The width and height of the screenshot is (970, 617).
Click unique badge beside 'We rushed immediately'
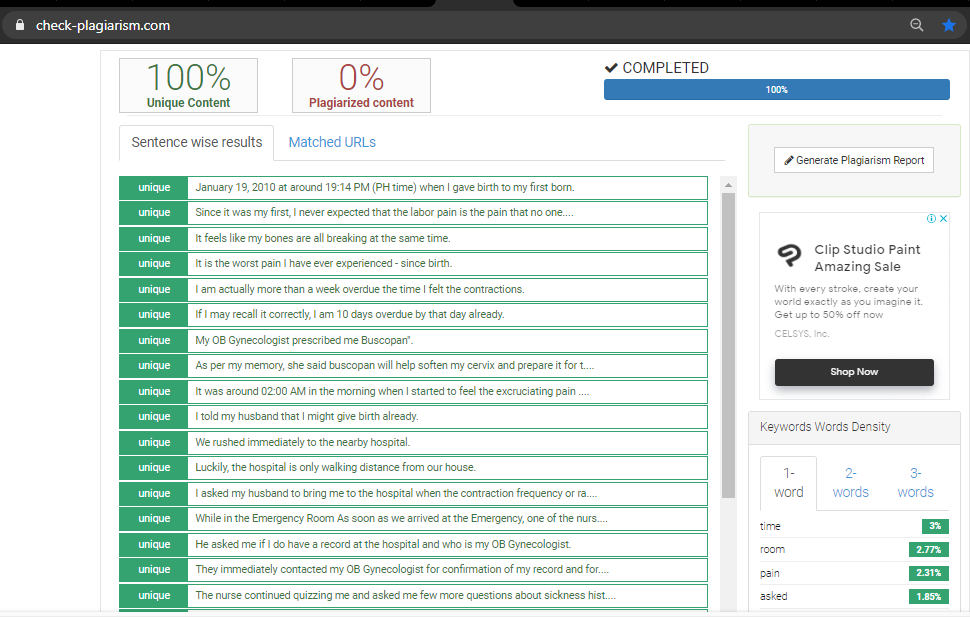point(154,442)
